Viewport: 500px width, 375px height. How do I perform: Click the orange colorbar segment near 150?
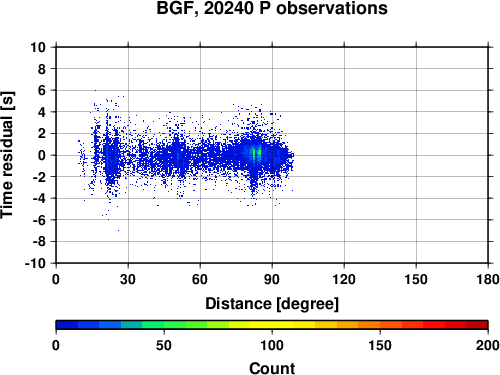click(380, 325)
